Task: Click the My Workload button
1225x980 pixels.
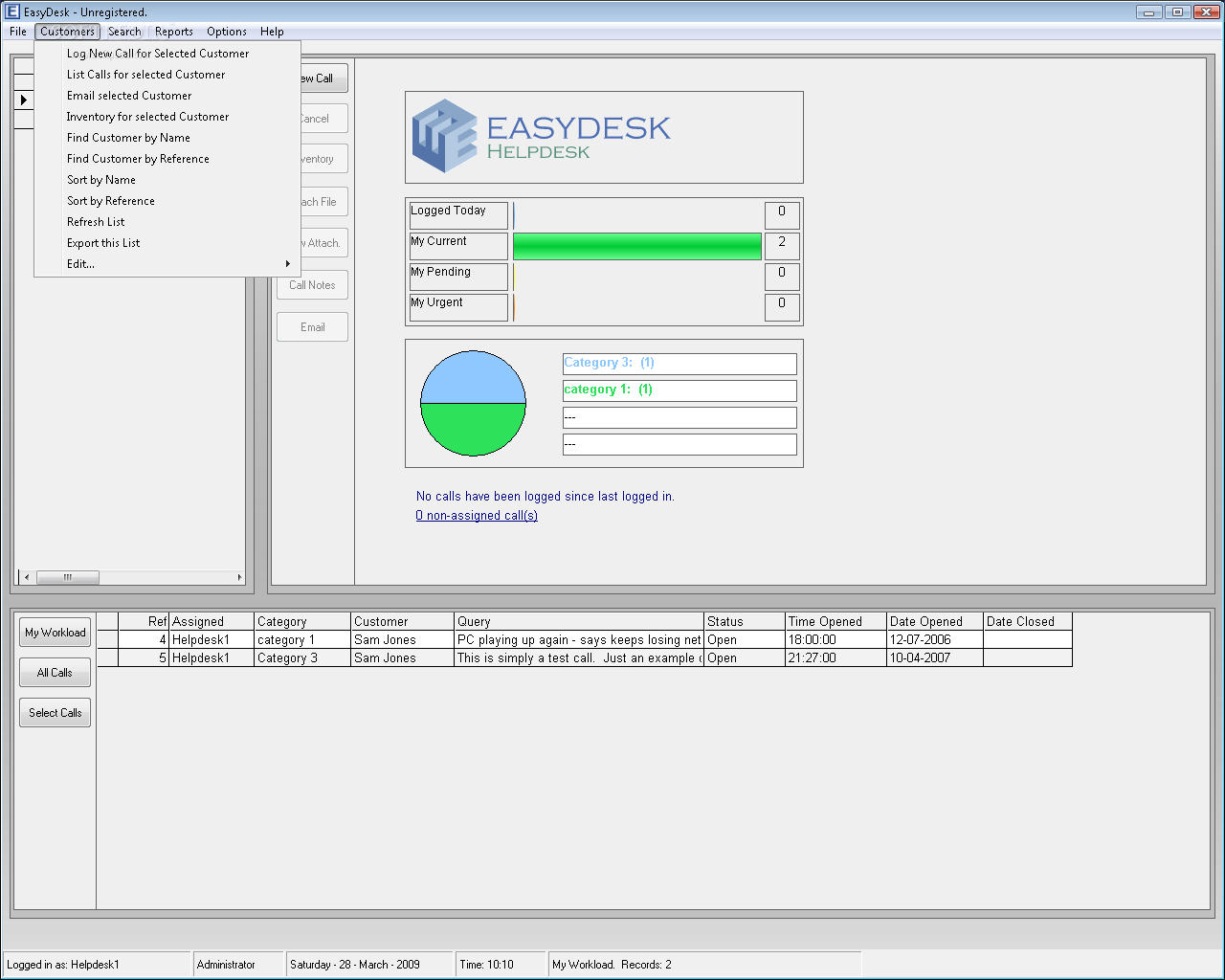Action: [x=56, y=633]
